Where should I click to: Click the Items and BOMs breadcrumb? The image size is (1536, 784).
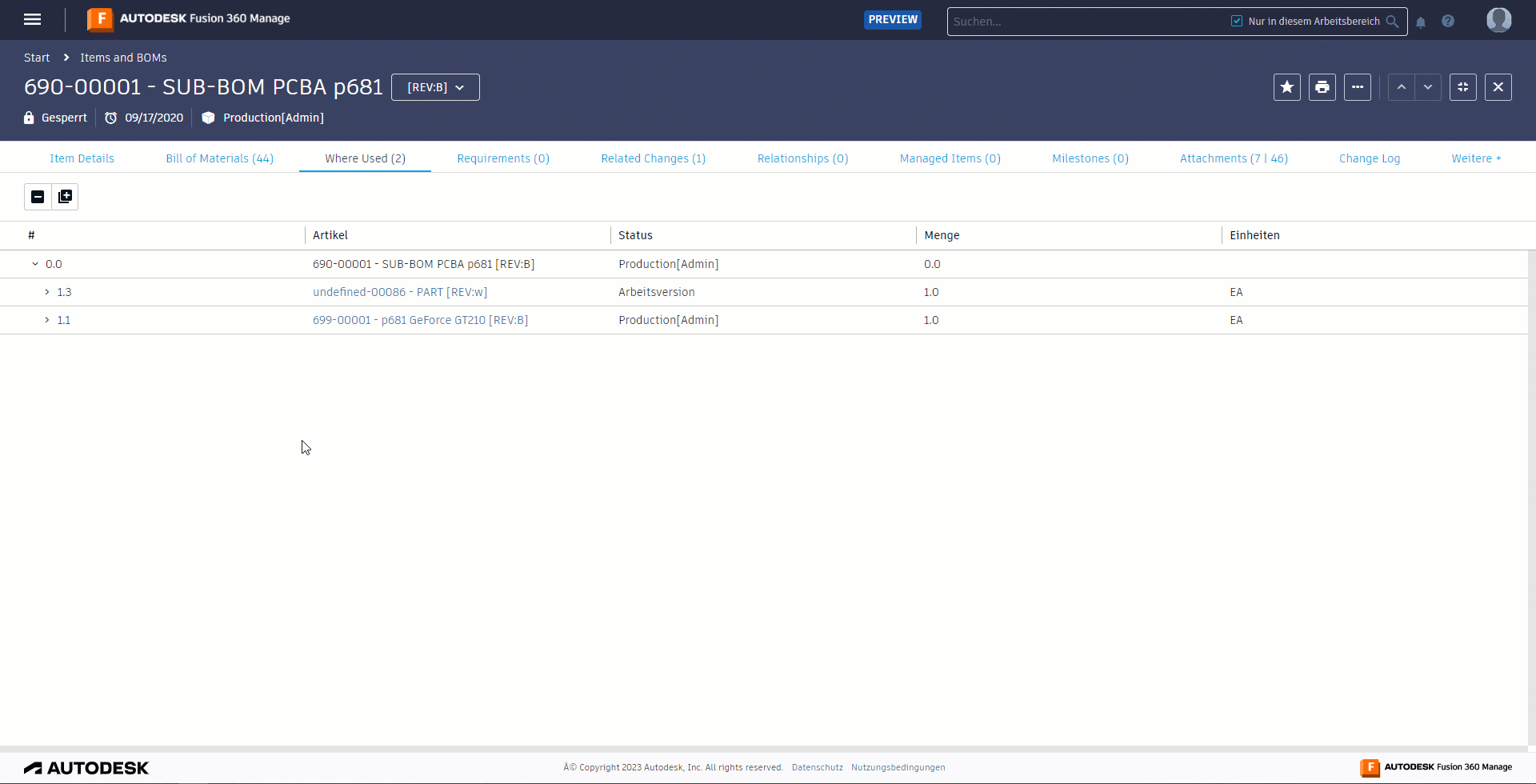coord(123,58)
